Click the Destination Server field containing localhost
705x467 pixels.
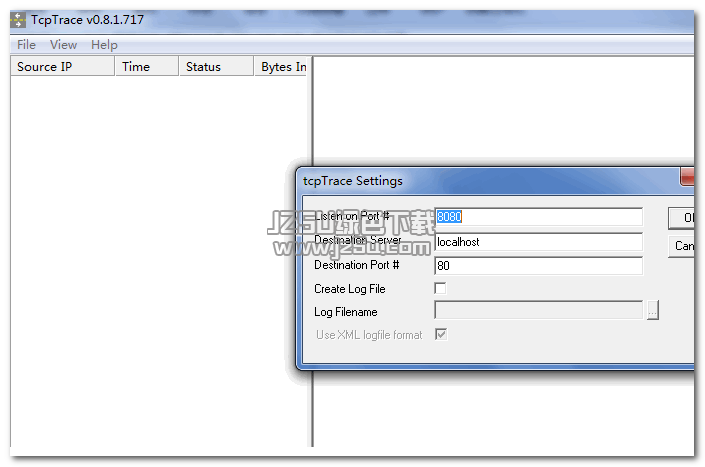pos(539,242)
